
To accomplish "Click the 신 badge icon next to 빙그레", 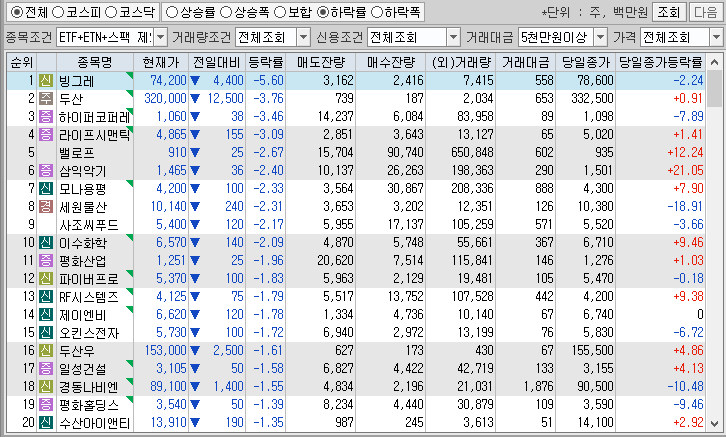I will coord(45,81).
